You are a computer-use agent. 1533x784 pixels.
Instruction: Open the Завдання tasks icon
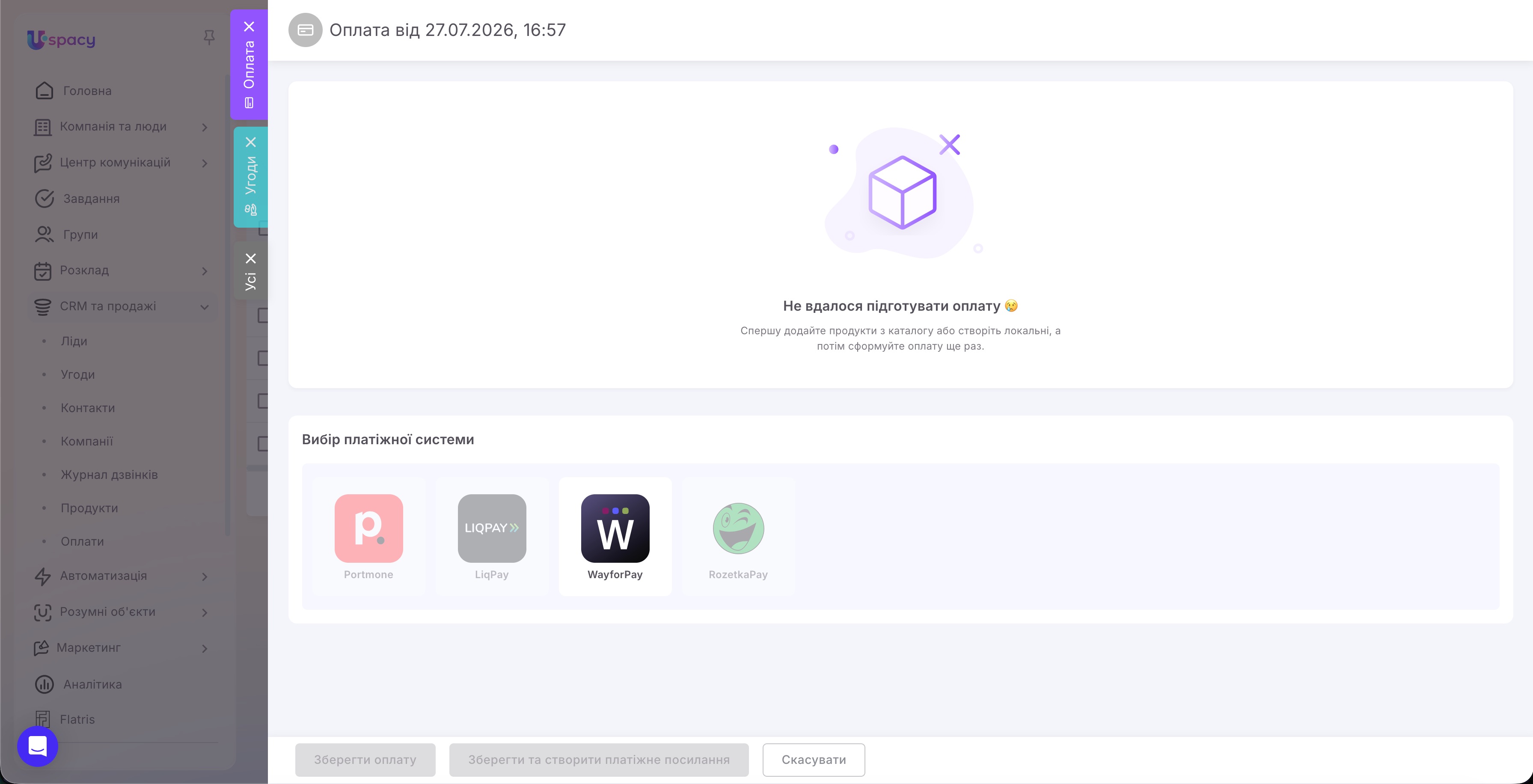(44, 198)
